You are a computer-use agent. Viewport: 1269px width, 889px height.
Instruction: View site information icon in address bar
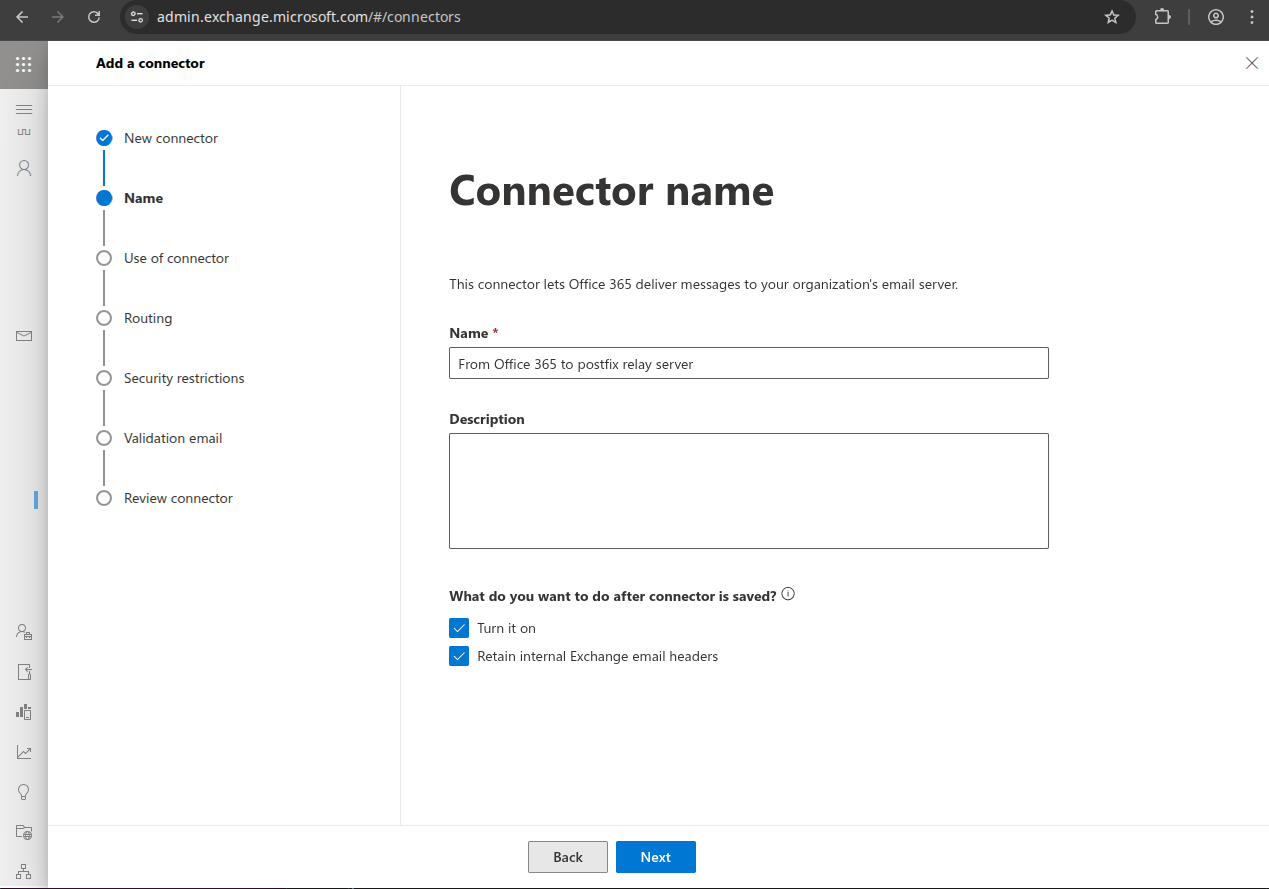pyautogui.click(x=138, y=17)
